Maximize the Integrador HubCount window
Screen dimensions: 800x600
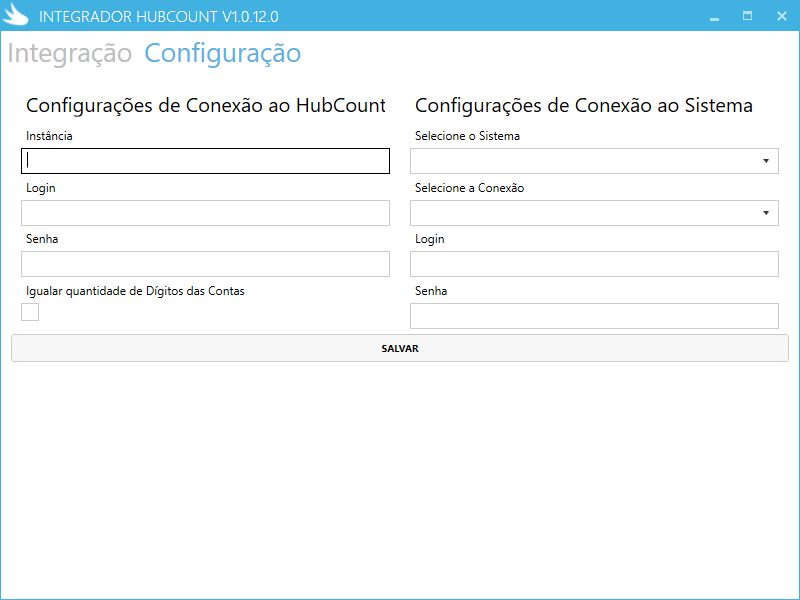747,16
